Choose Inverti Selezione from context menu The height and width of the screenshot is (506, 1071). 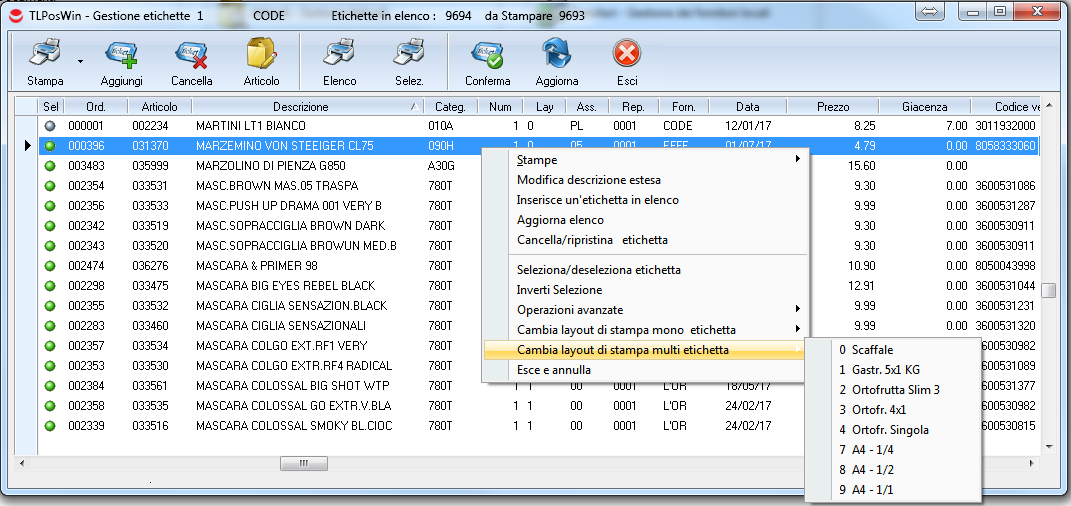click(x=559, y=290)
